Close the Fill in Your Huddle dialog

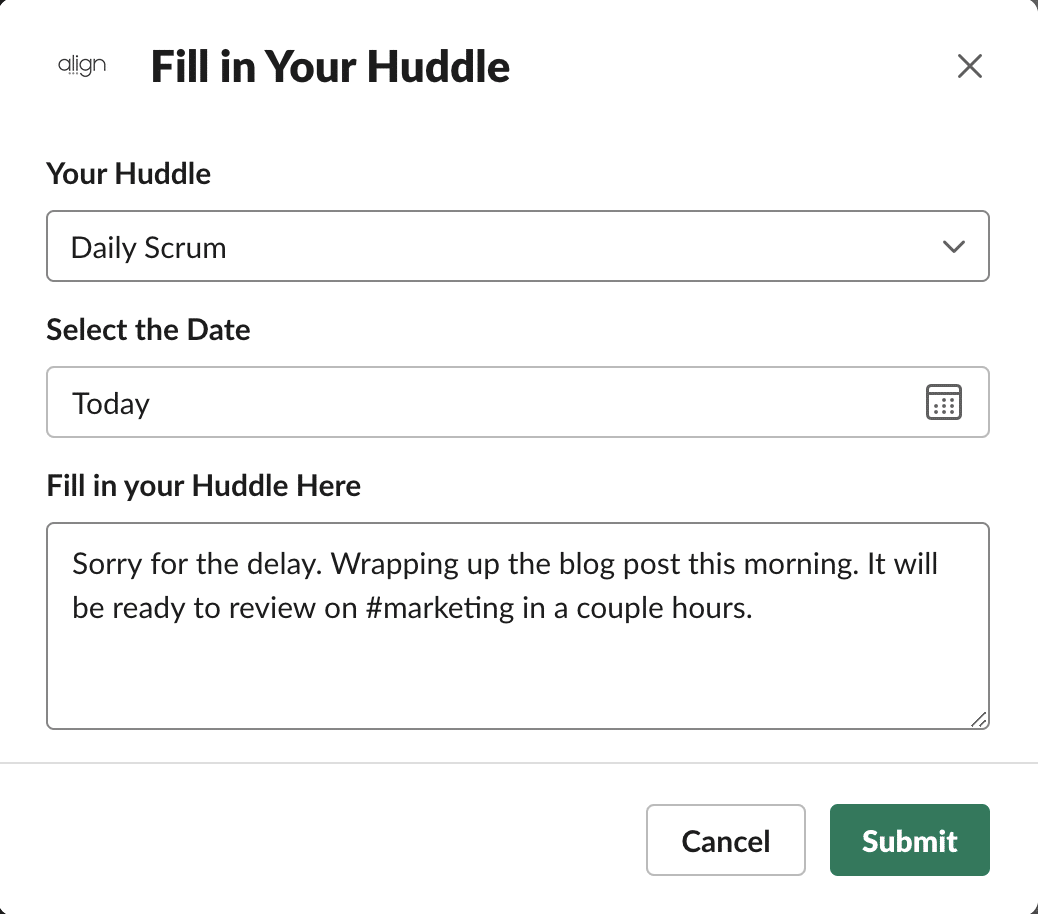click(x=969, y=67)
